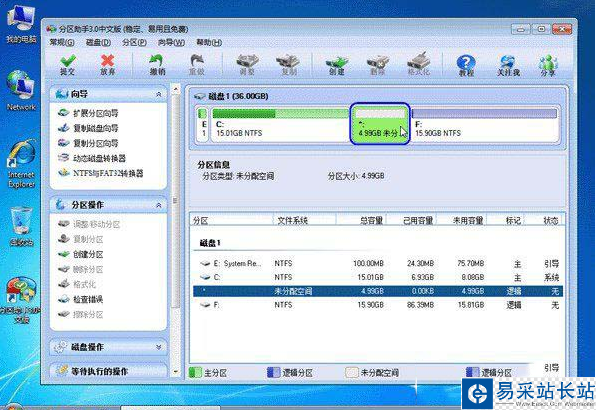Click the 分享 (share) toolbar icon
The height and width of the screenshot is (410, 596).
548,65
